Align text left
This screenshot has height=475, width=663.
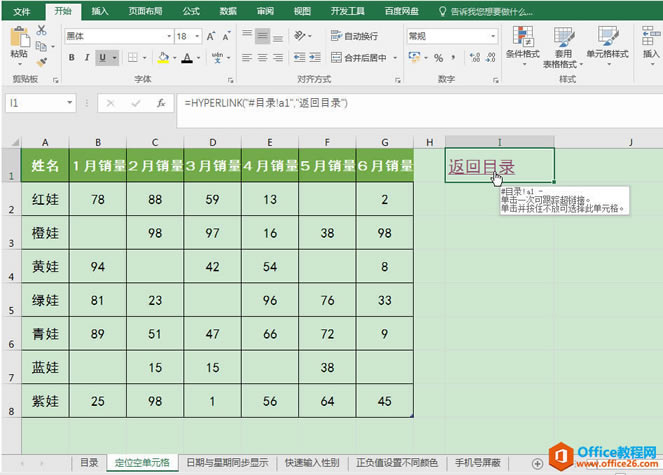[247, 58]
